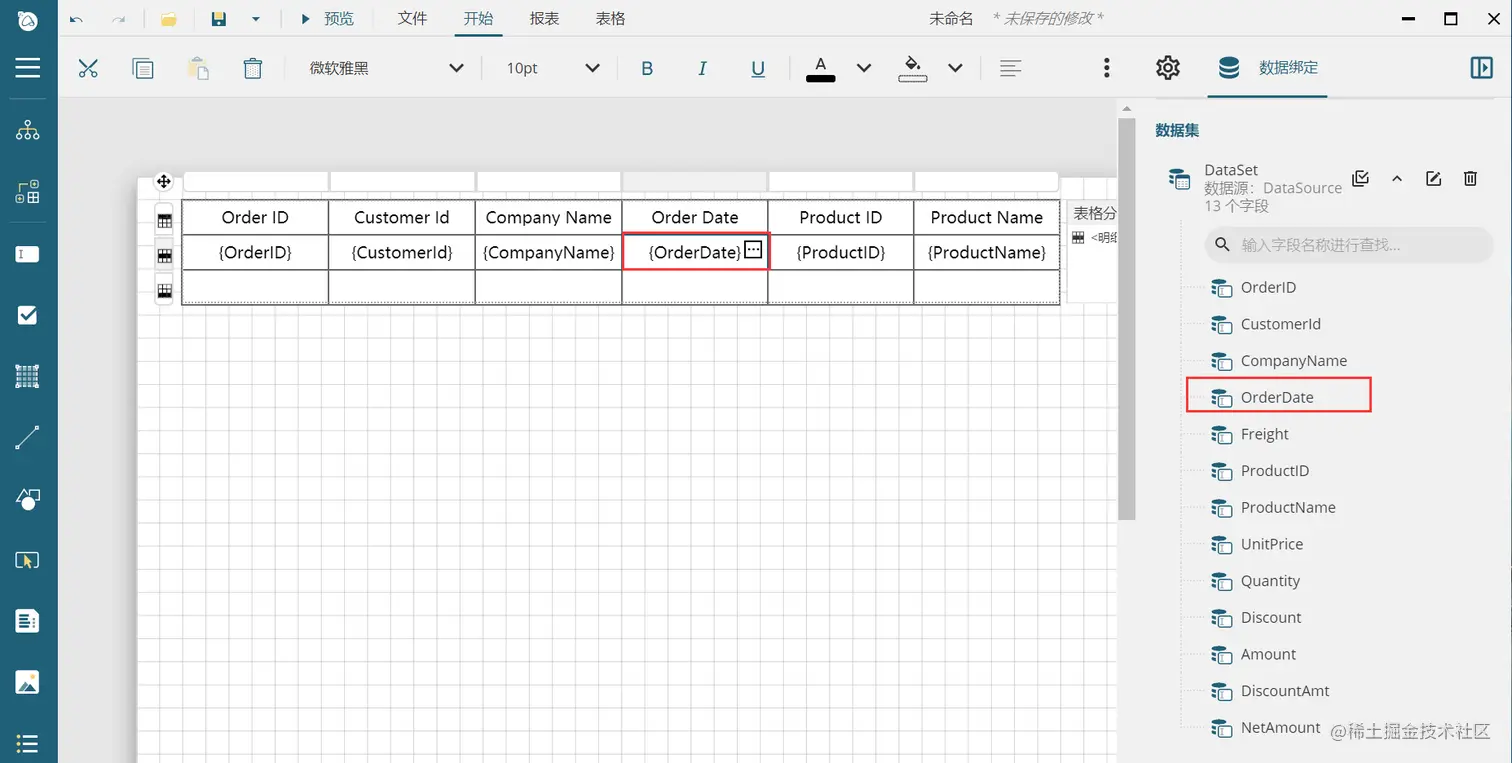1512x763 pixels.
Task: Delete selection with trash icon in toolbar
Action: pos(253,68)
